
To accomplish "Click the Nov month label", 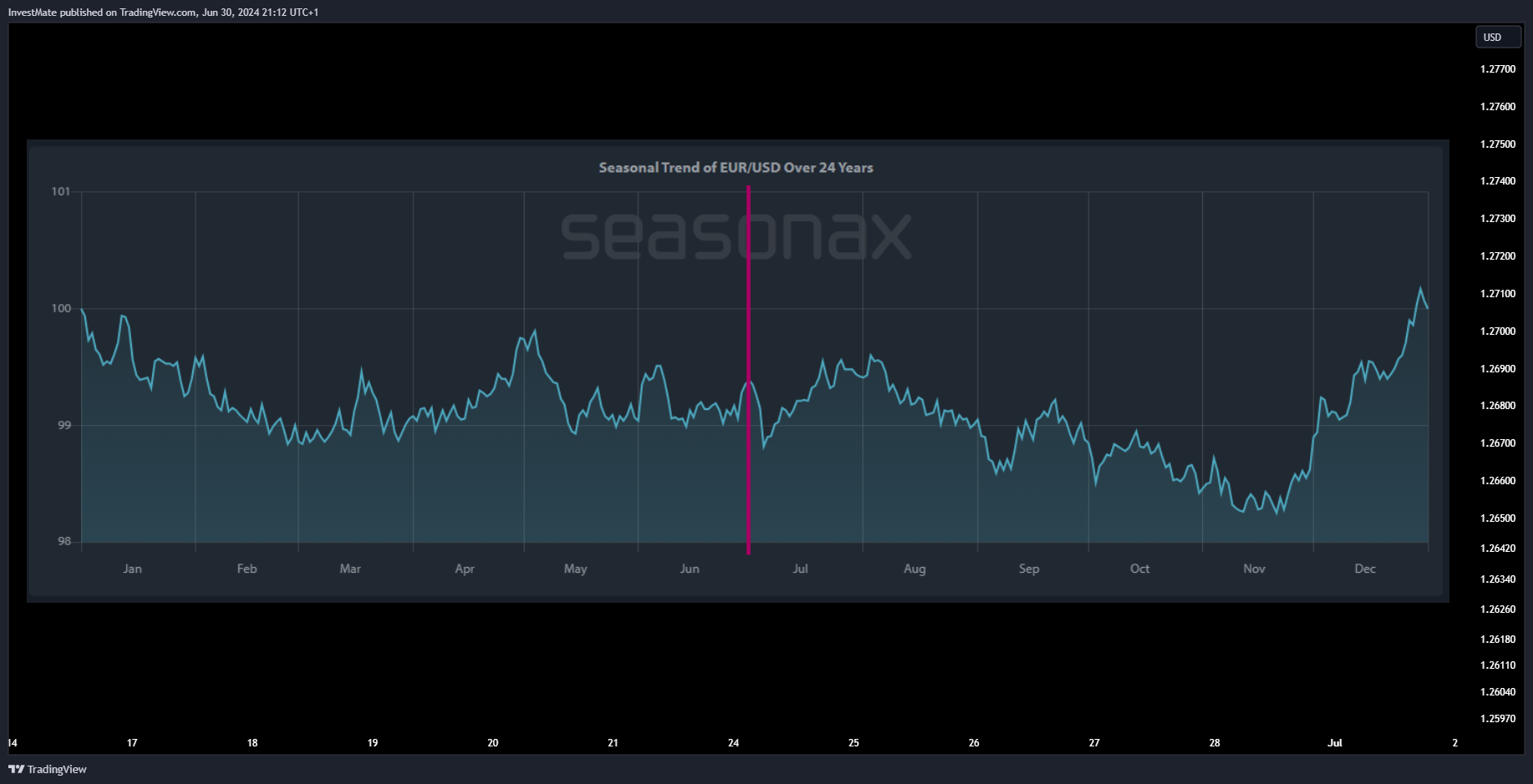I will [x=1254, y=569].
